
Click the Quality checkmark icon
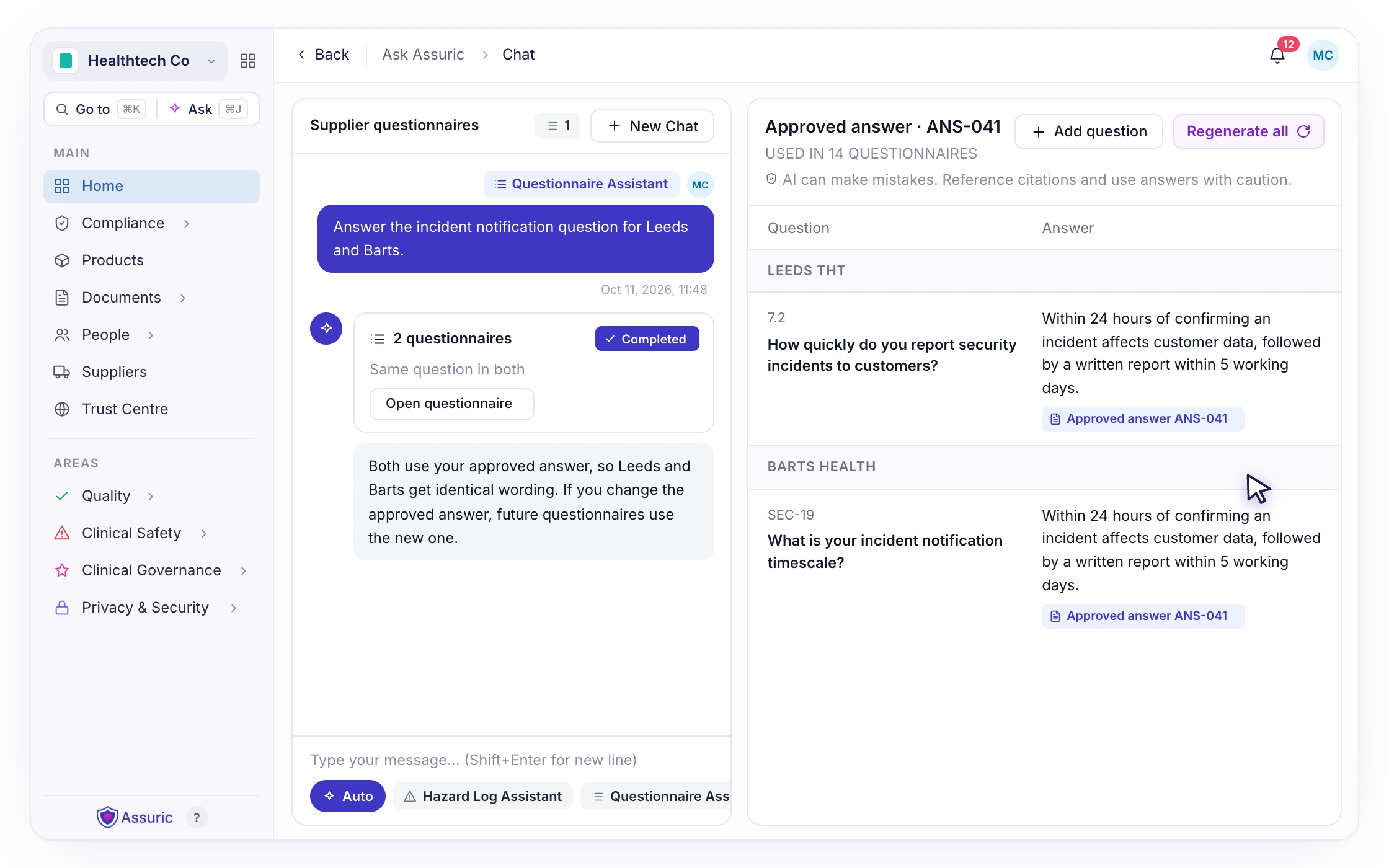pyautogui.click(x=62, y=496)
